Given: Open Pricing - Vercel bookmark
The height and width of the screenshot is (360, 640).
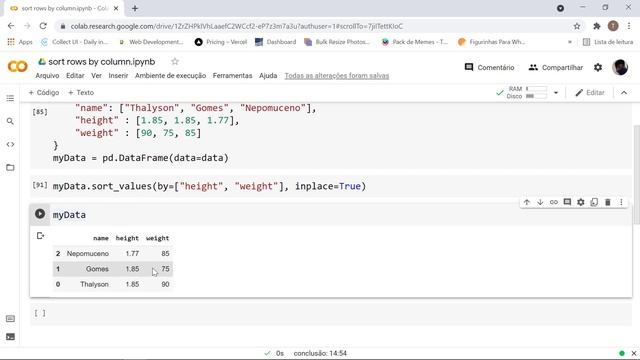Looking at the screenshot, I should (221, 42).
